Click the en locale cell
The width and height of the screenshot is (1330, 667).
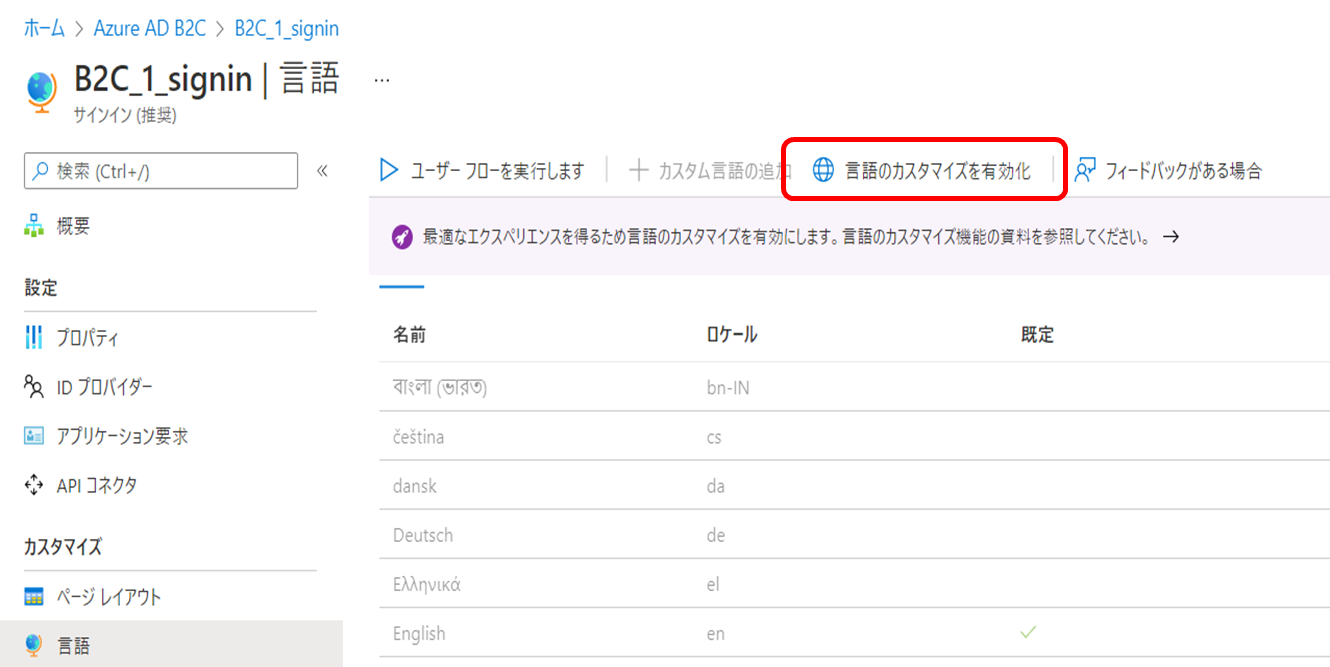715,634
